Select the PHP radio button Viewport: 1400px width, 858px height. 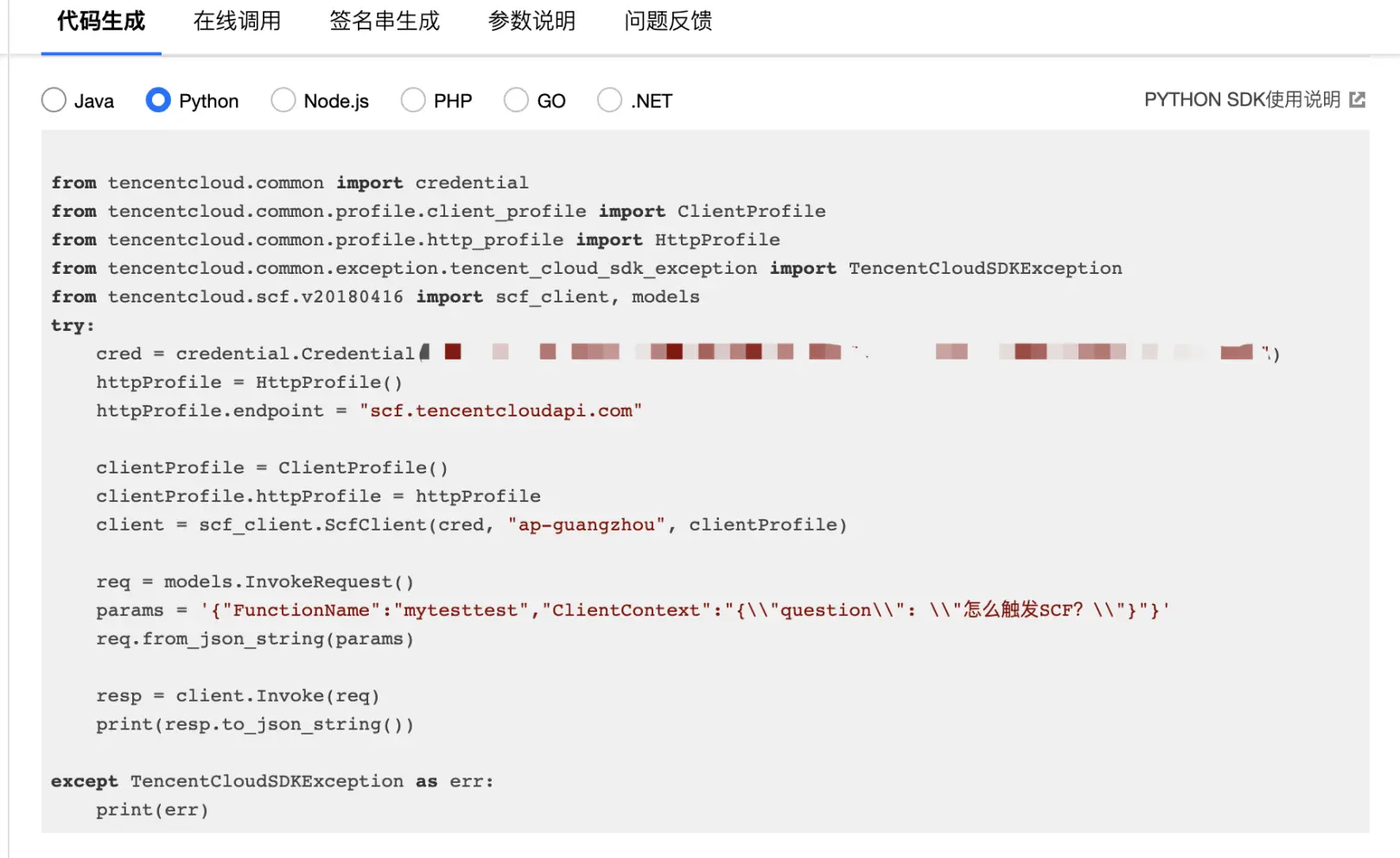(x=413, y=100)
